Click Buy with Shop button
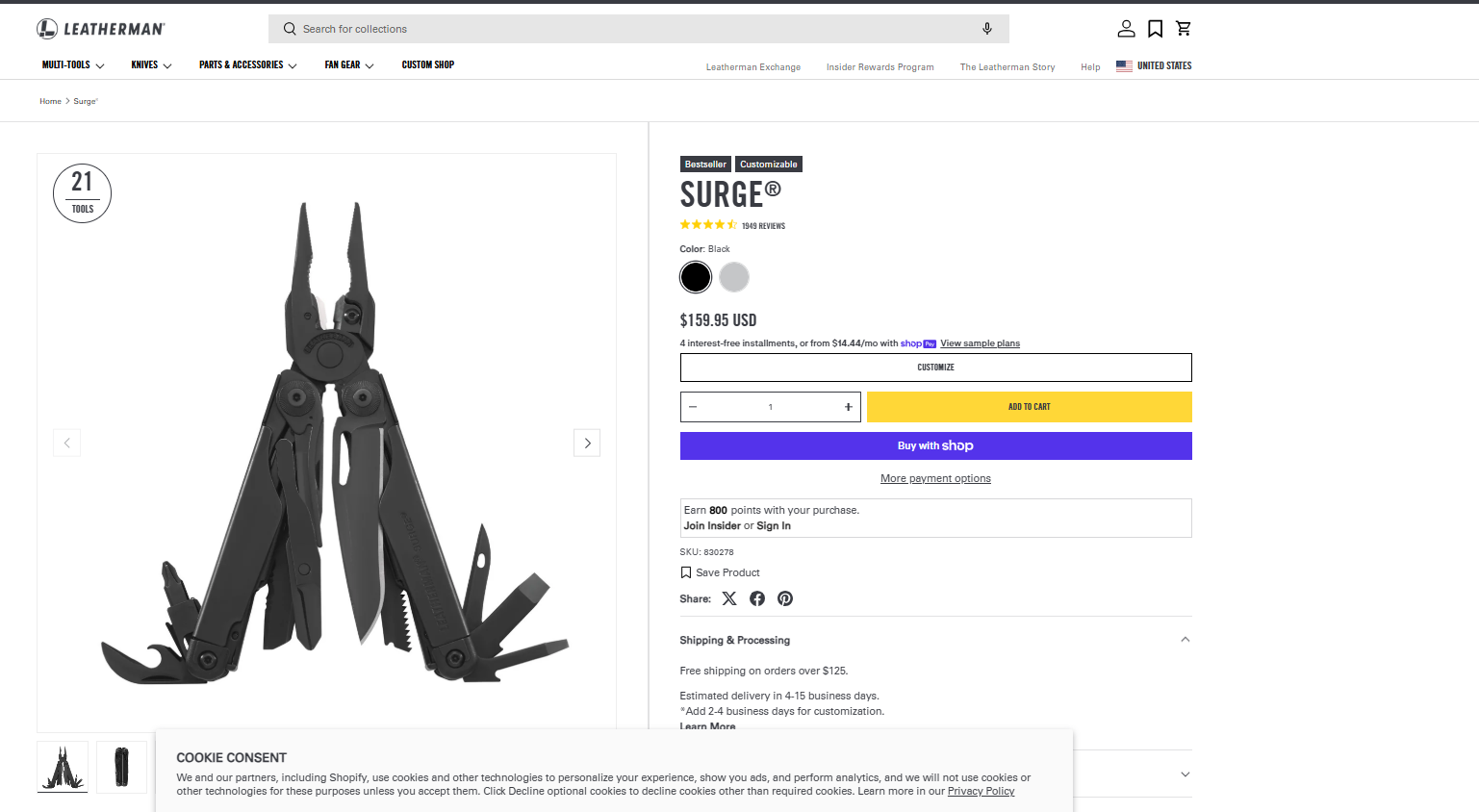The image size is (1479, 812). coord(935,445)
